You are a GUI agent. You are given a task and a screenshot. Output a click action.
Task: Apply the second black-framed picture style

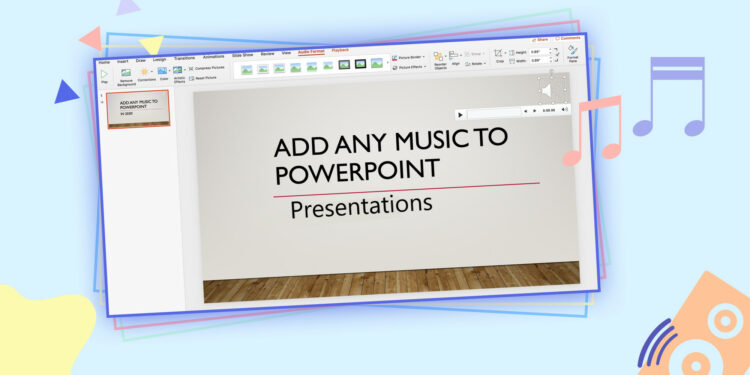(360, 63)
